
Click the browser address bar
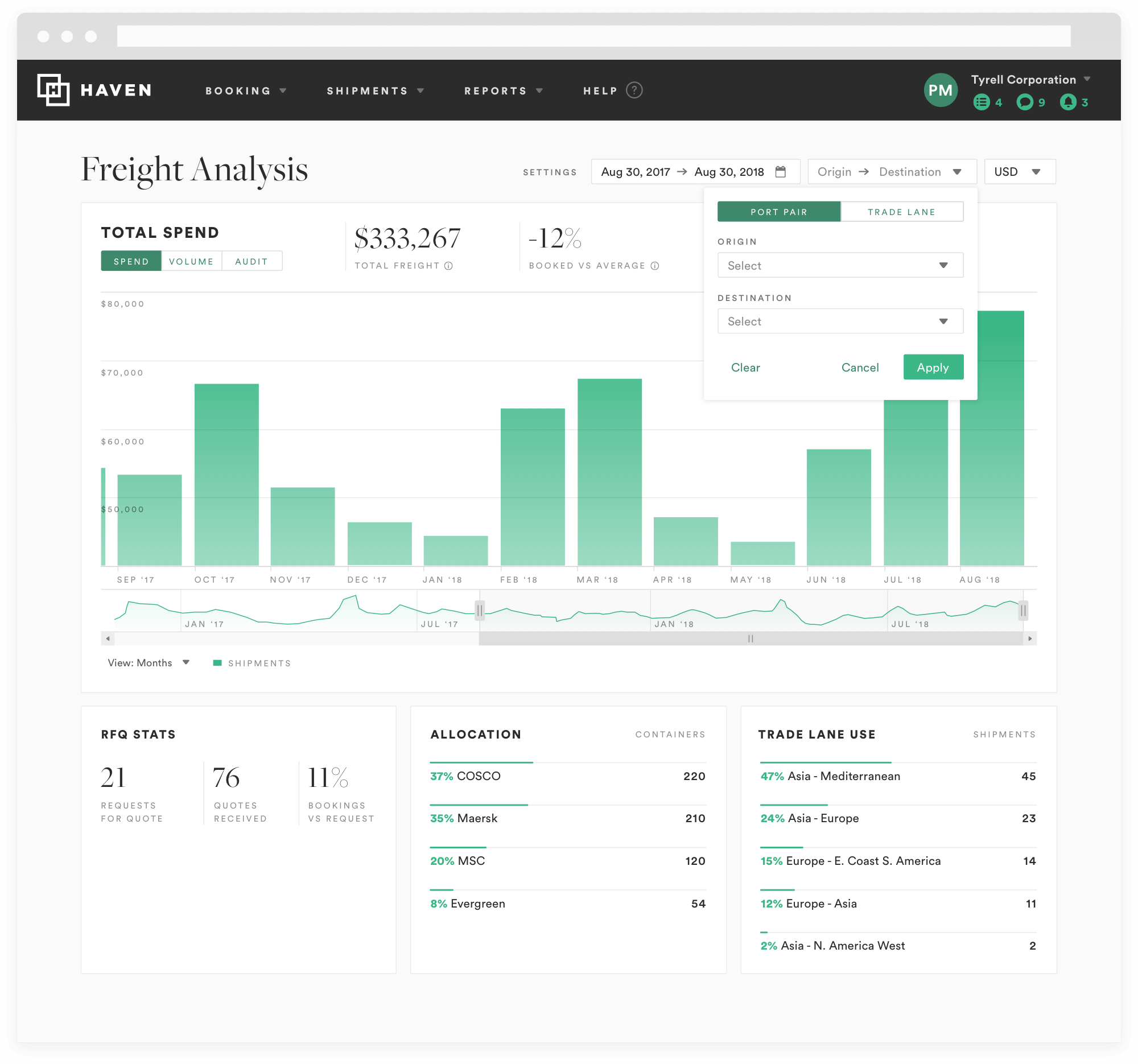point(593,36)
